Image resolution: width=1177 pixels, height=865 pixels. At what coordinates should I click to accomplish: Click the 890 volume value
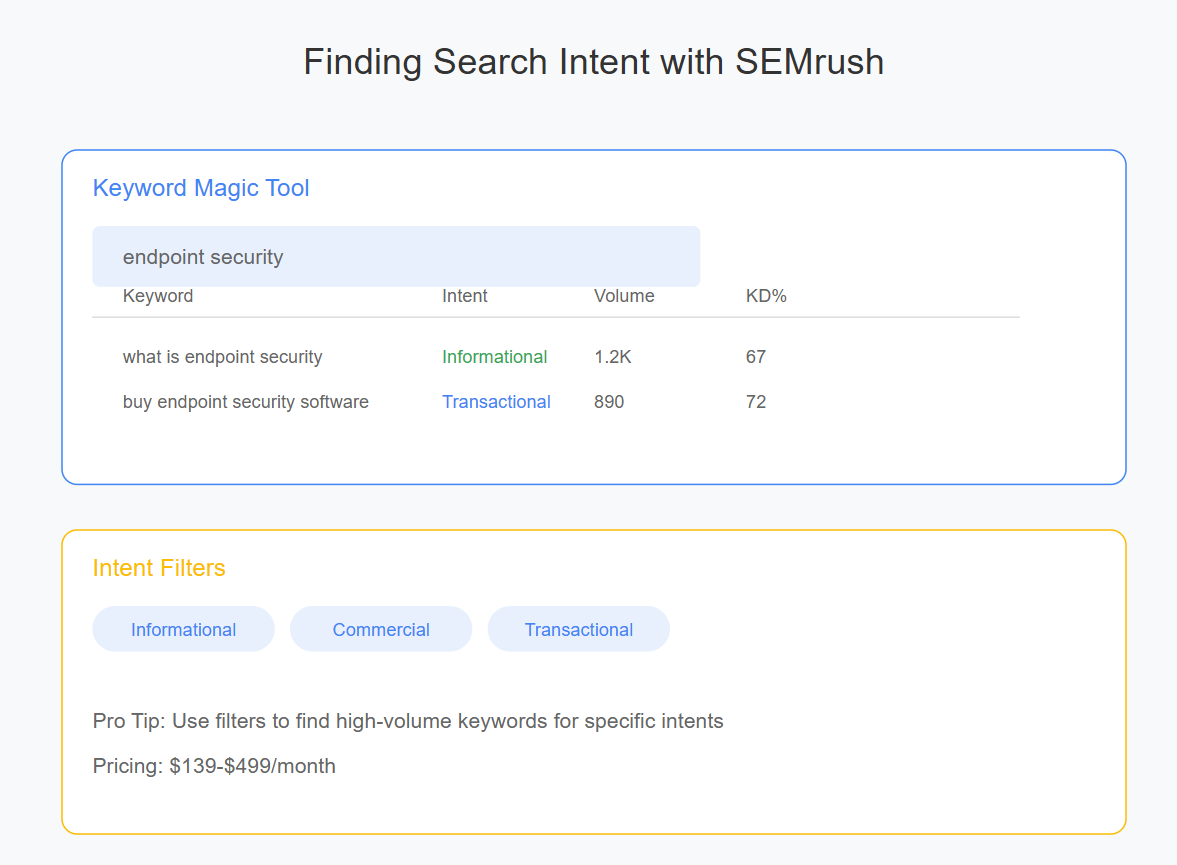tap(609, 402)
